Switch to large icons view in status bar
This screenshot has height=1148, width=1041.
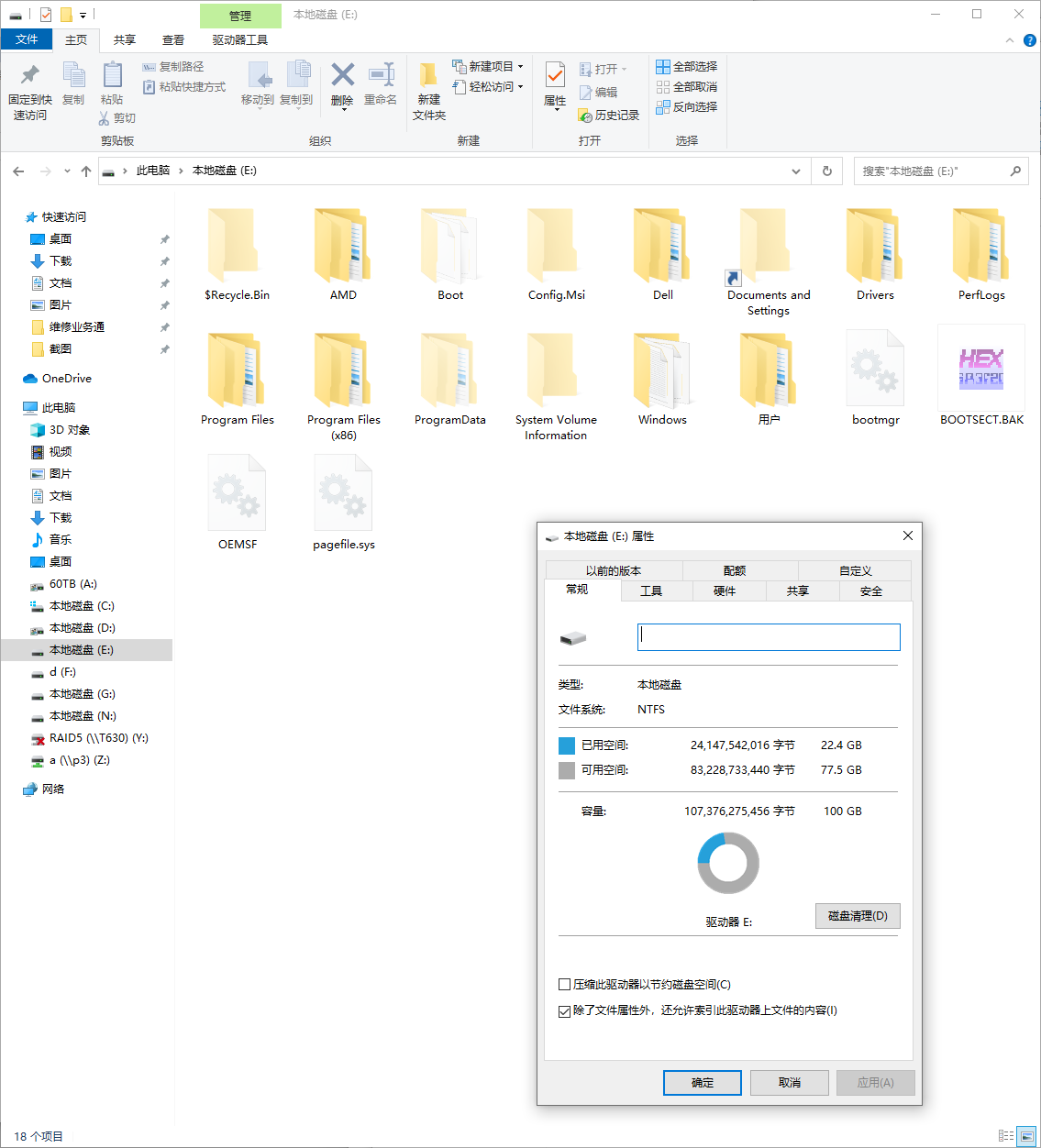[x=1027, y=1136]
